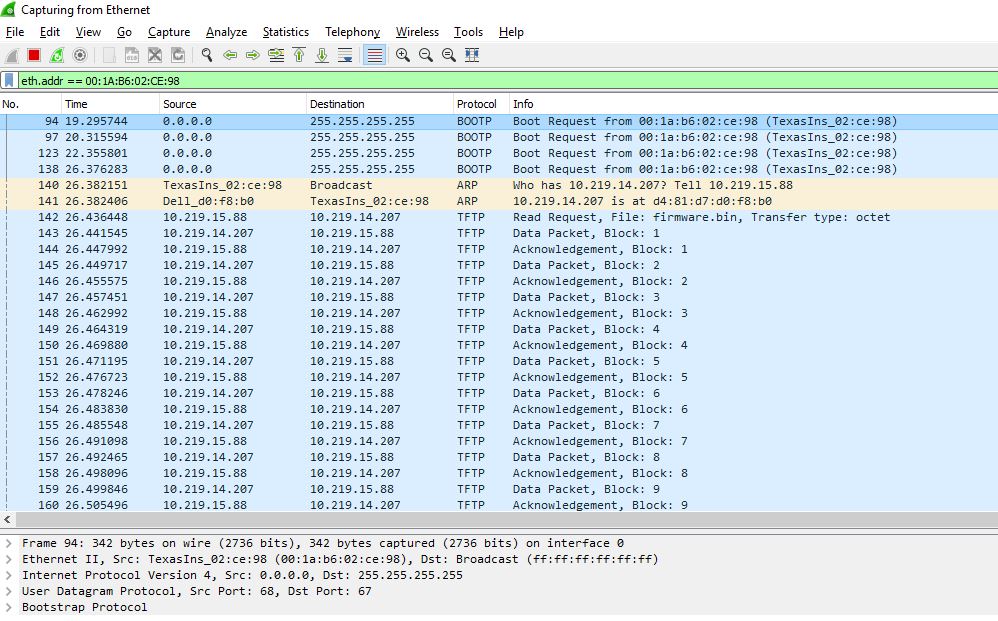Jump to the last packet
This screenshot has width=998, height=621.
pos(322,55)
